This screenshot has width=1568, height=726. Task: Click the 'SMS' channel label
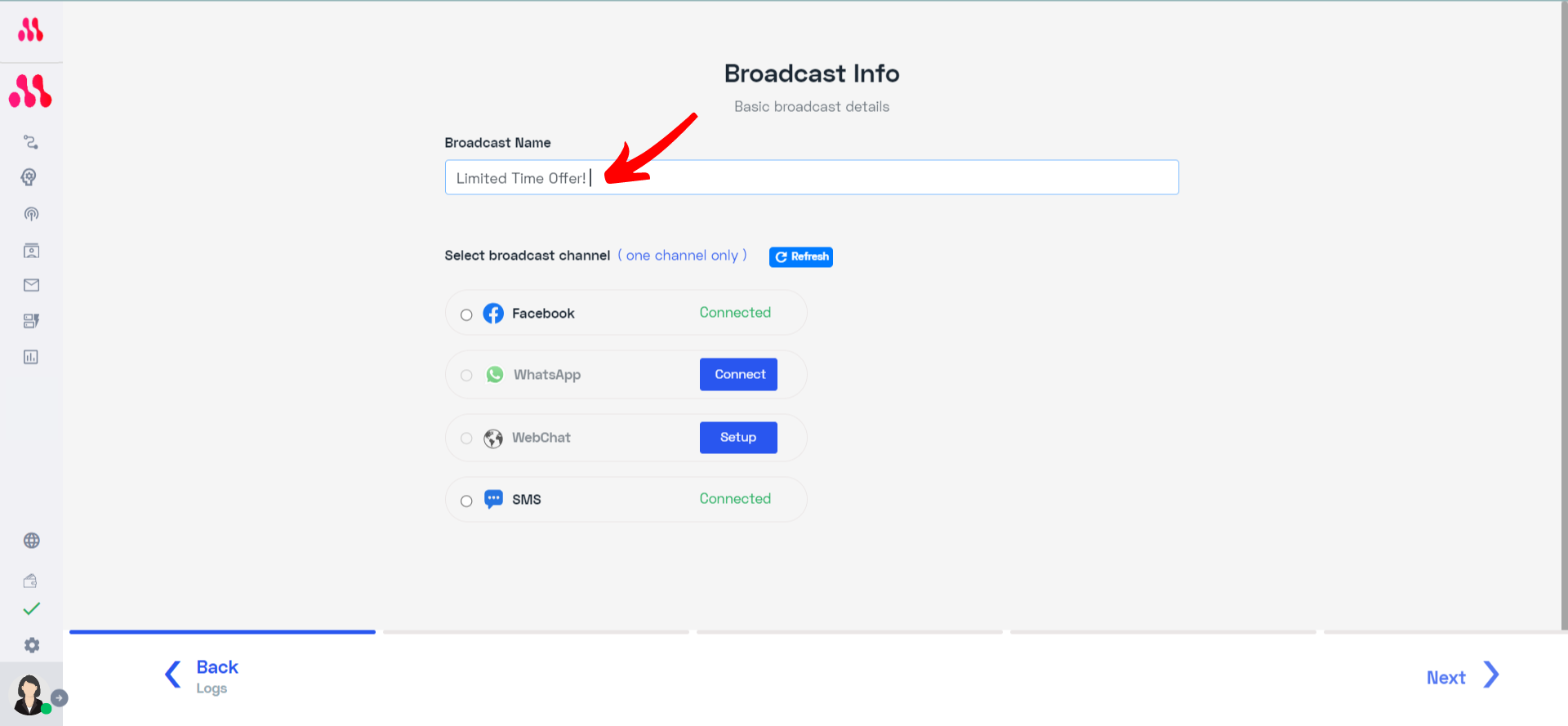coord(527,500)
